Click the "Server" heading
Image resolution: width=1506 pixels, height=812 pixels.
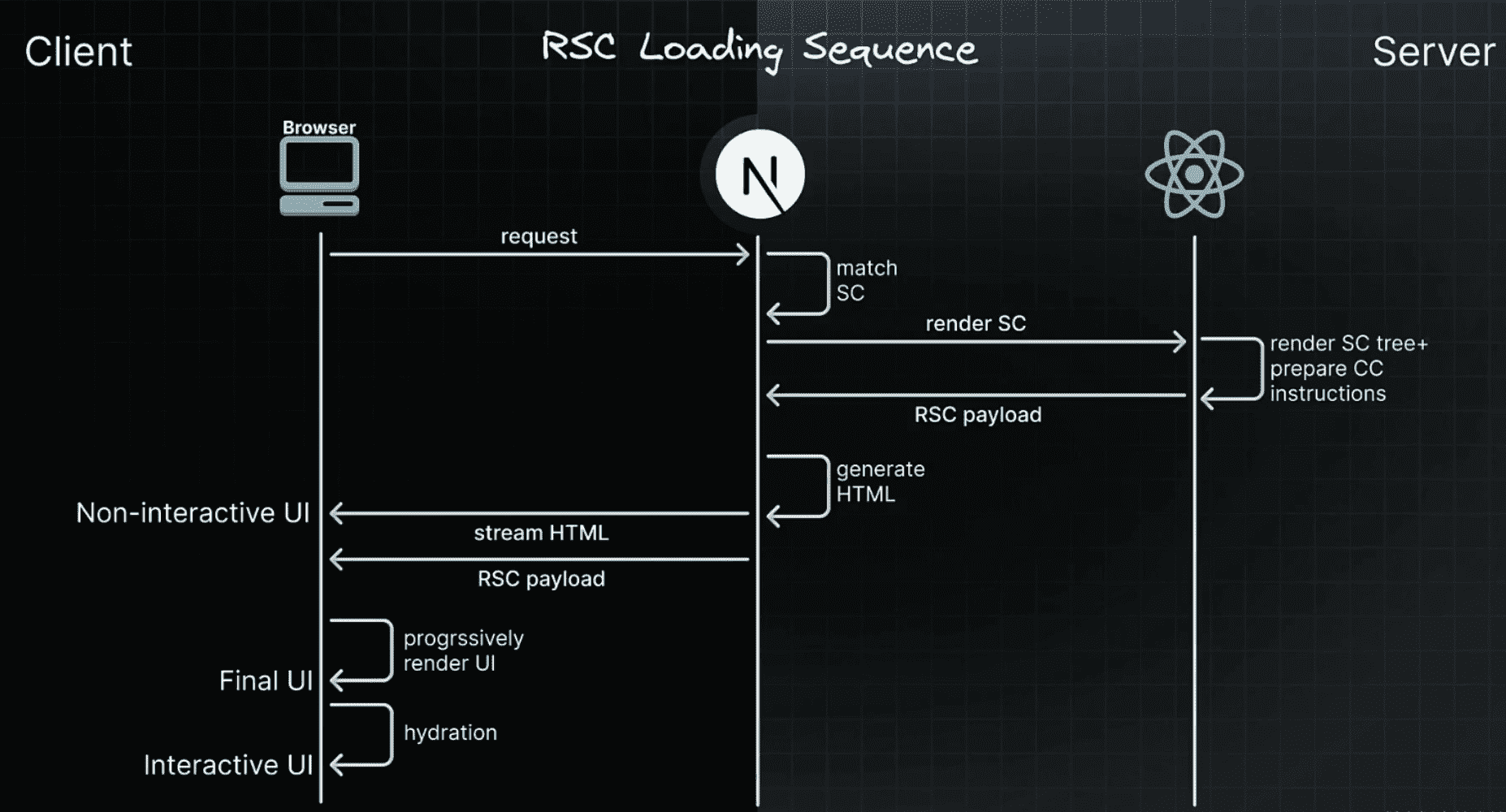tap(1433, 52)
